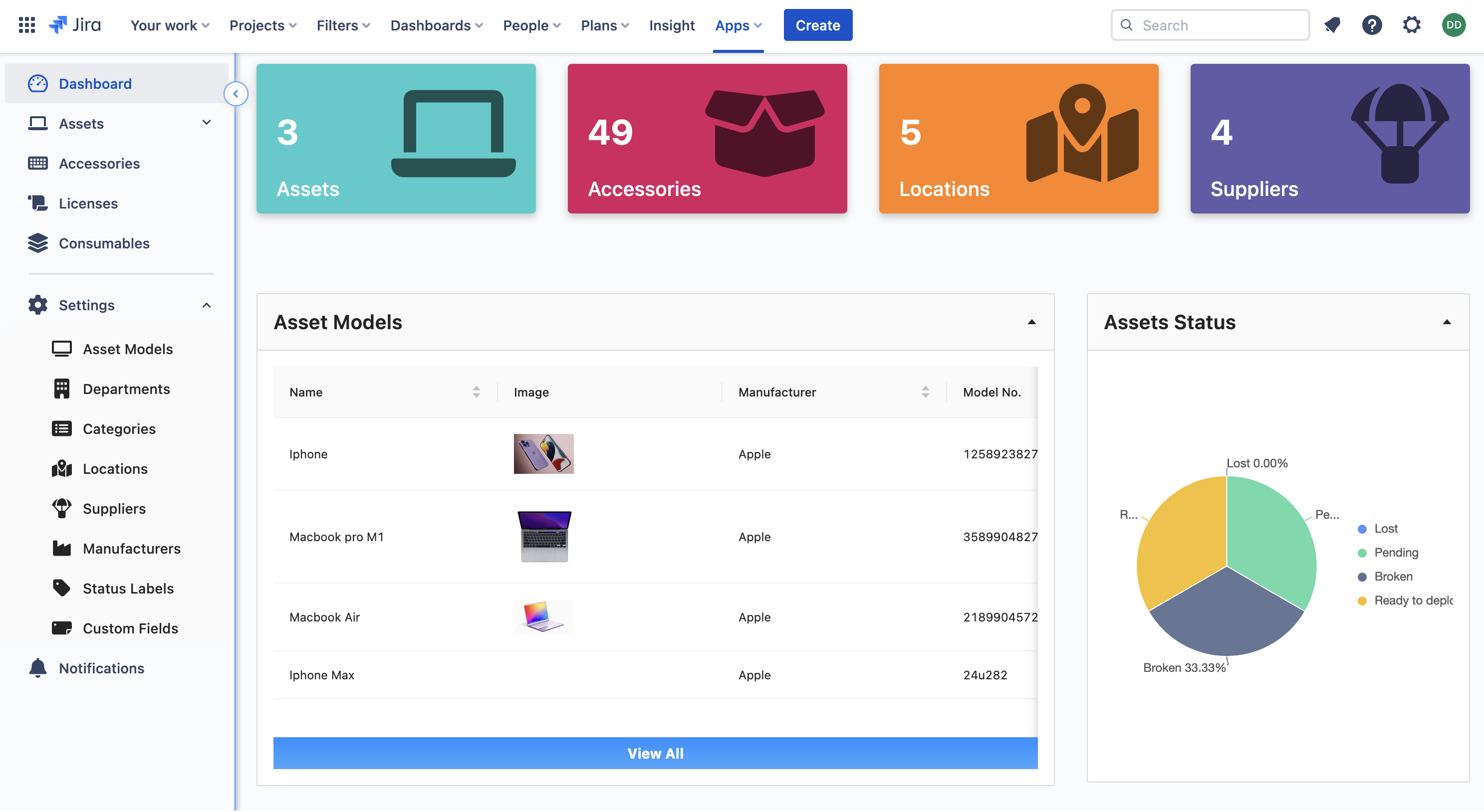This screenshot has height=812, width=1484.
Task: Collapse the Asset Models panel
Action: pyautogui.click(x=1031, y=323)
